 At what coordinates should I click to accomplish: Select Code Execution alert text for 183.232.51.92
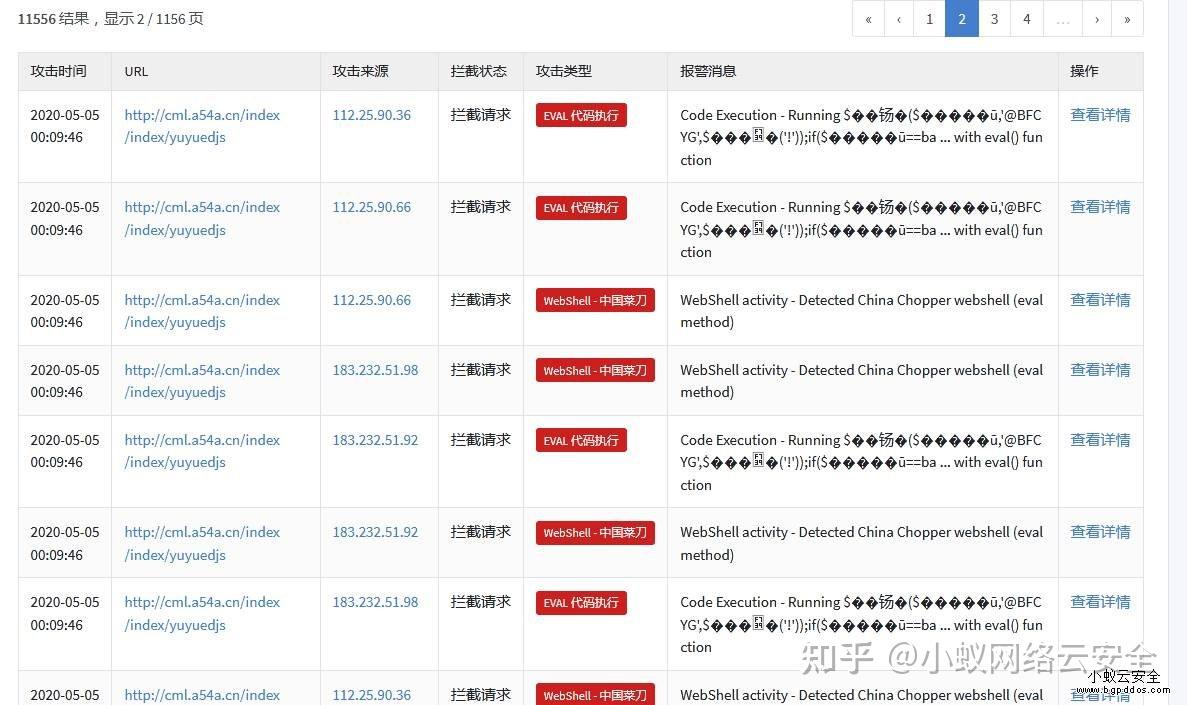click(861, 462)
